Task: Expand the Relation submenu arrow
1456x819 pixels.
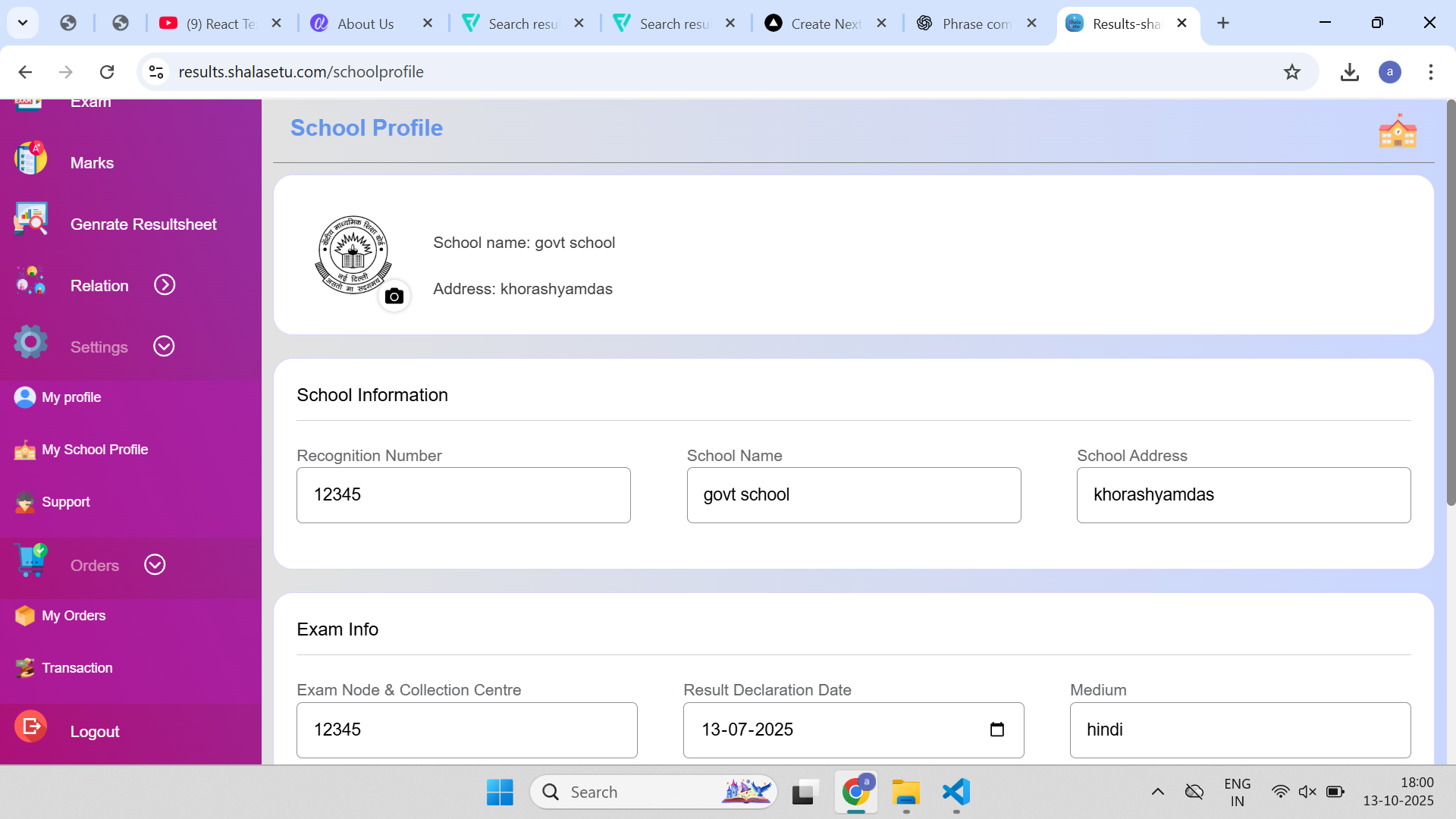Action: pyautogui.click(x=165, y=285)
